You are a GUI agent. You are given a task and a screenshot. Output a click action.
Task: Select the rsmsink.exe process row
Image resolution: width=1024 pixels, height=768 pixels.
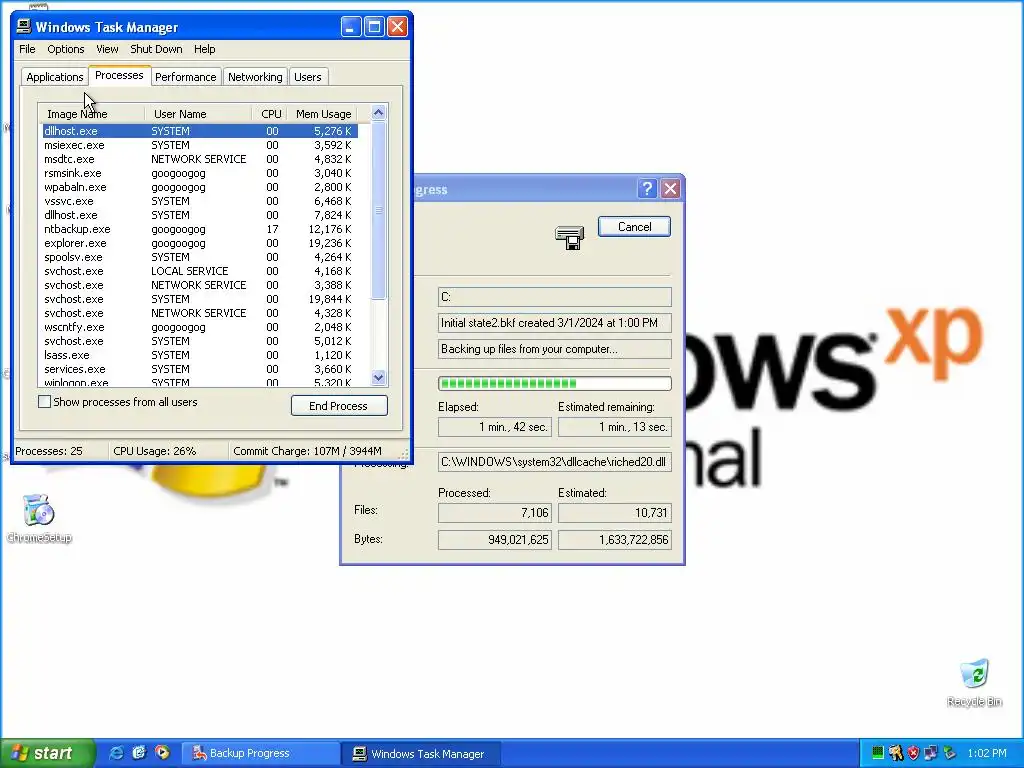click(x=199, y=173)
